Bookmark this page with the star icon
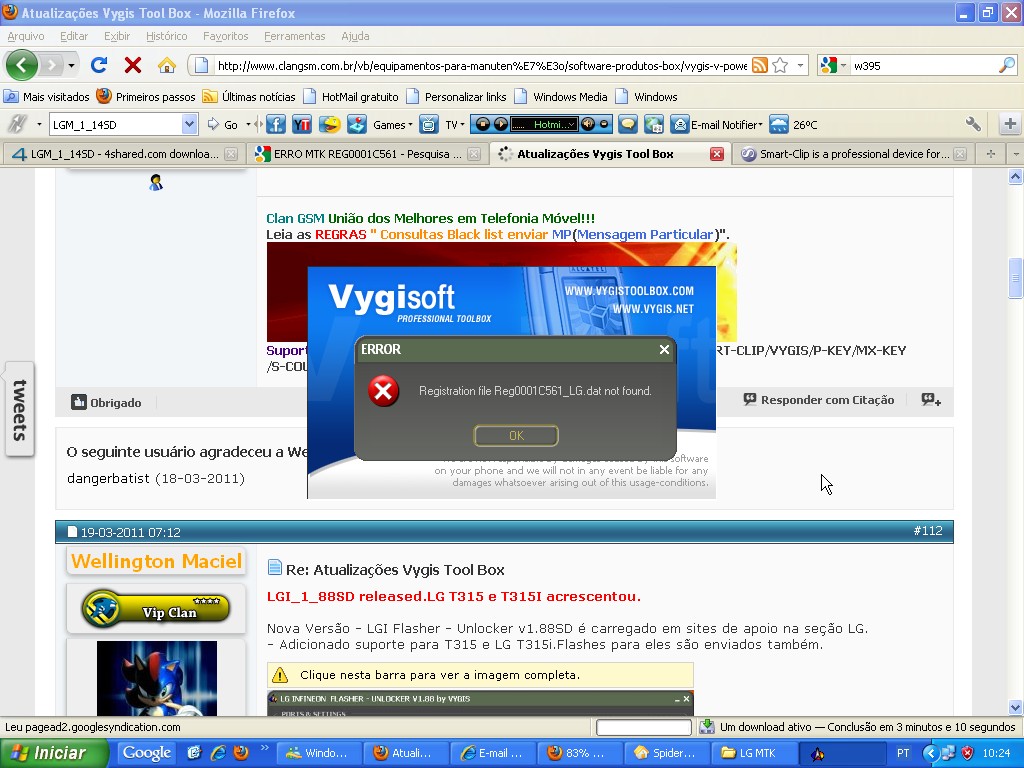1024x768 pixels. click(x=780, y=65)
